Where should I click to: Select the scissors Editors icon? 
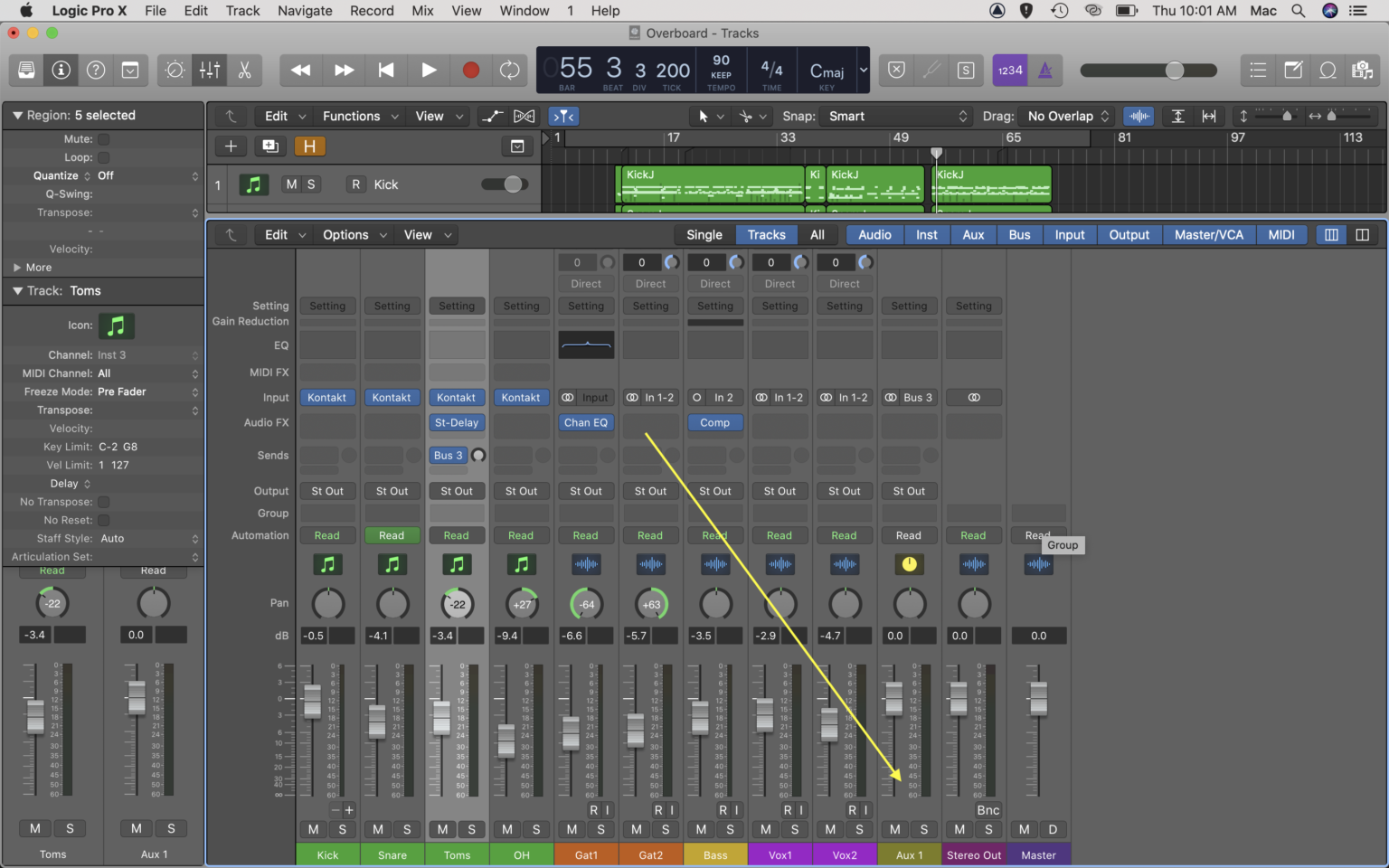(245, 70)
